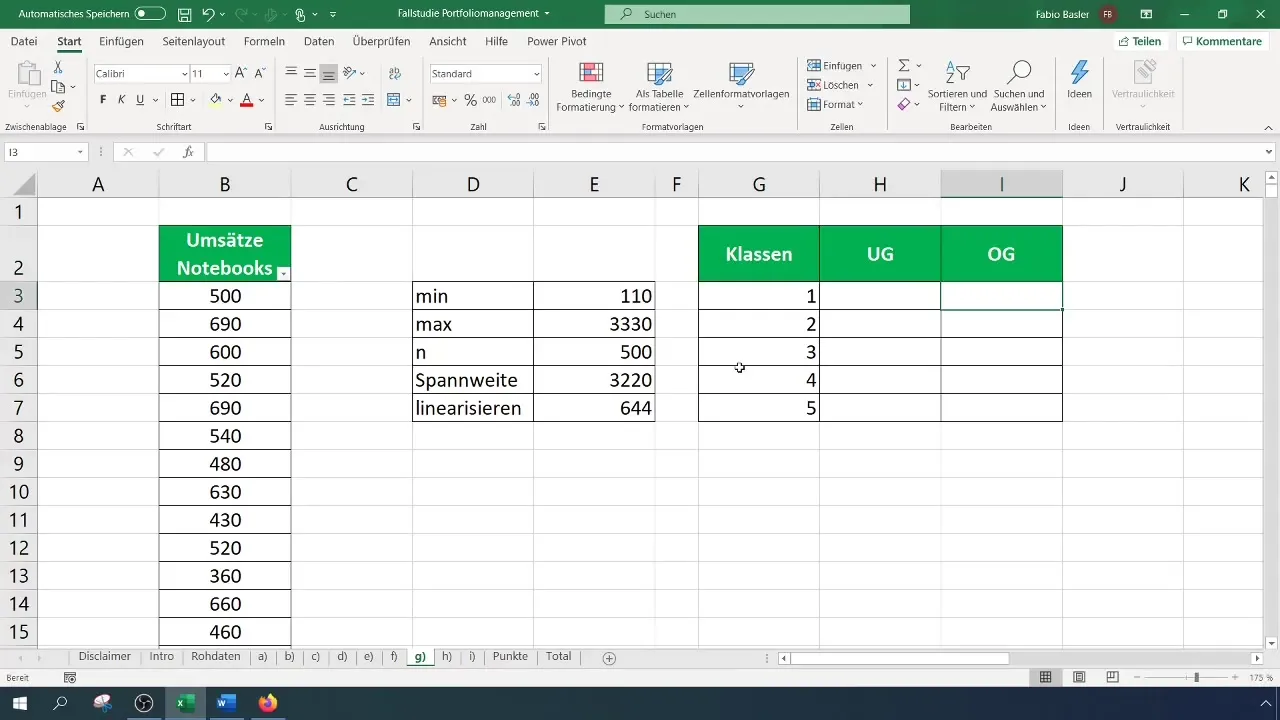Open Zellenformatvorlagen gallery
Screen dimensions: 1280x720
point(741,87)
